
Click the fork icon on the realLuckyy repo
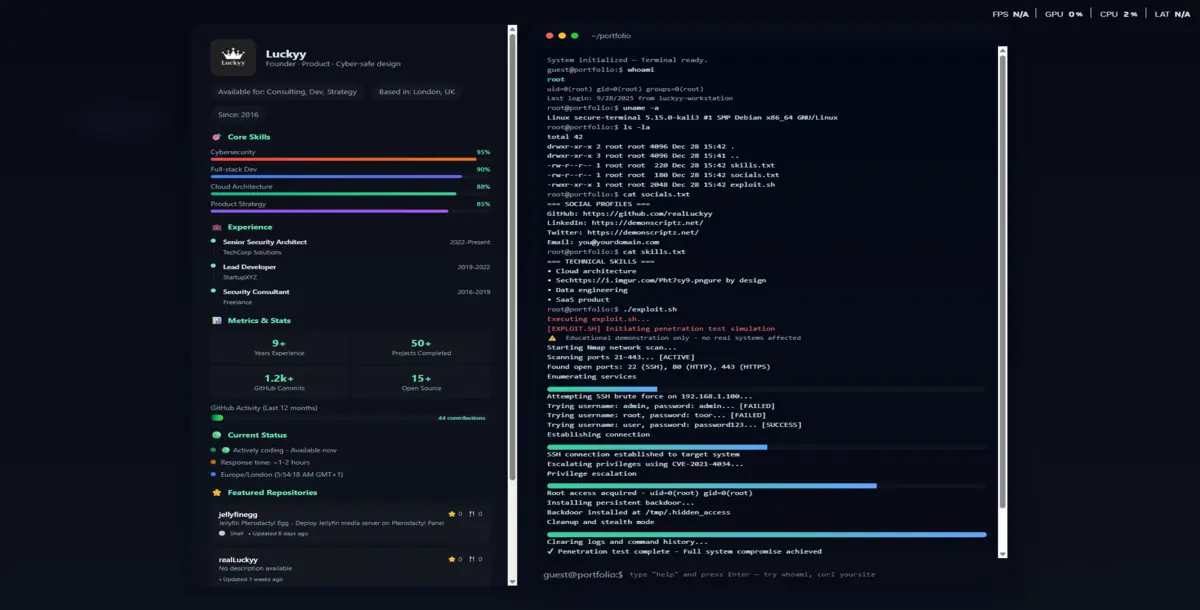474,560
